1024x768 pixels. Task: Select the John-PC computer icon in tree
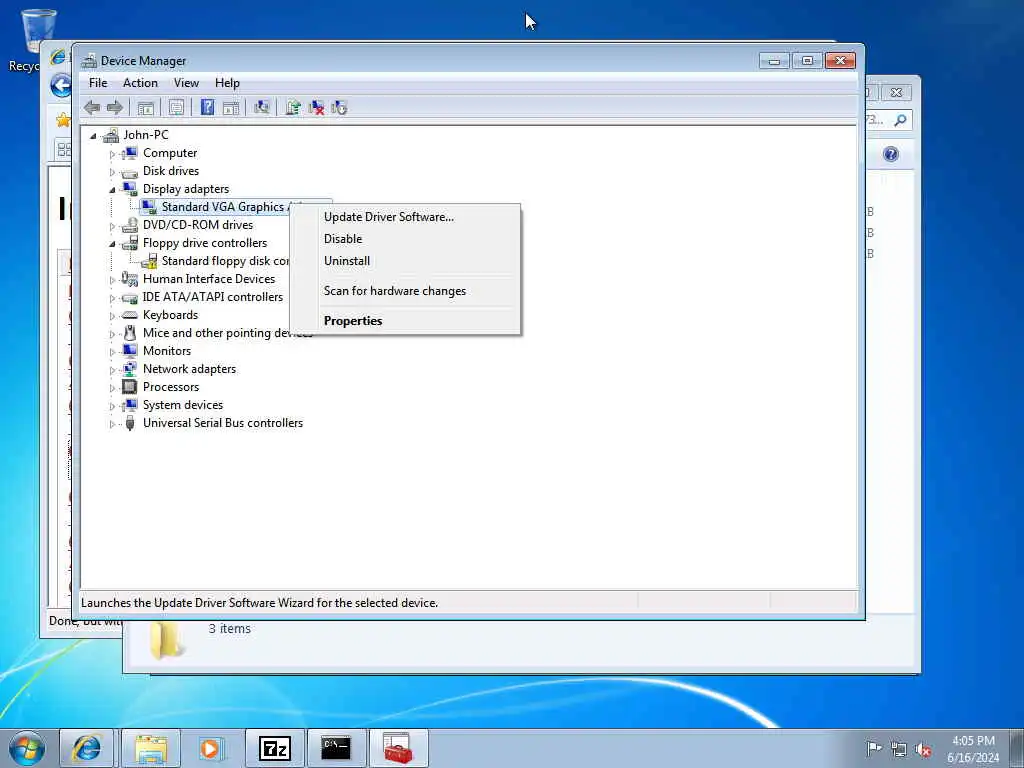[111, 135]
